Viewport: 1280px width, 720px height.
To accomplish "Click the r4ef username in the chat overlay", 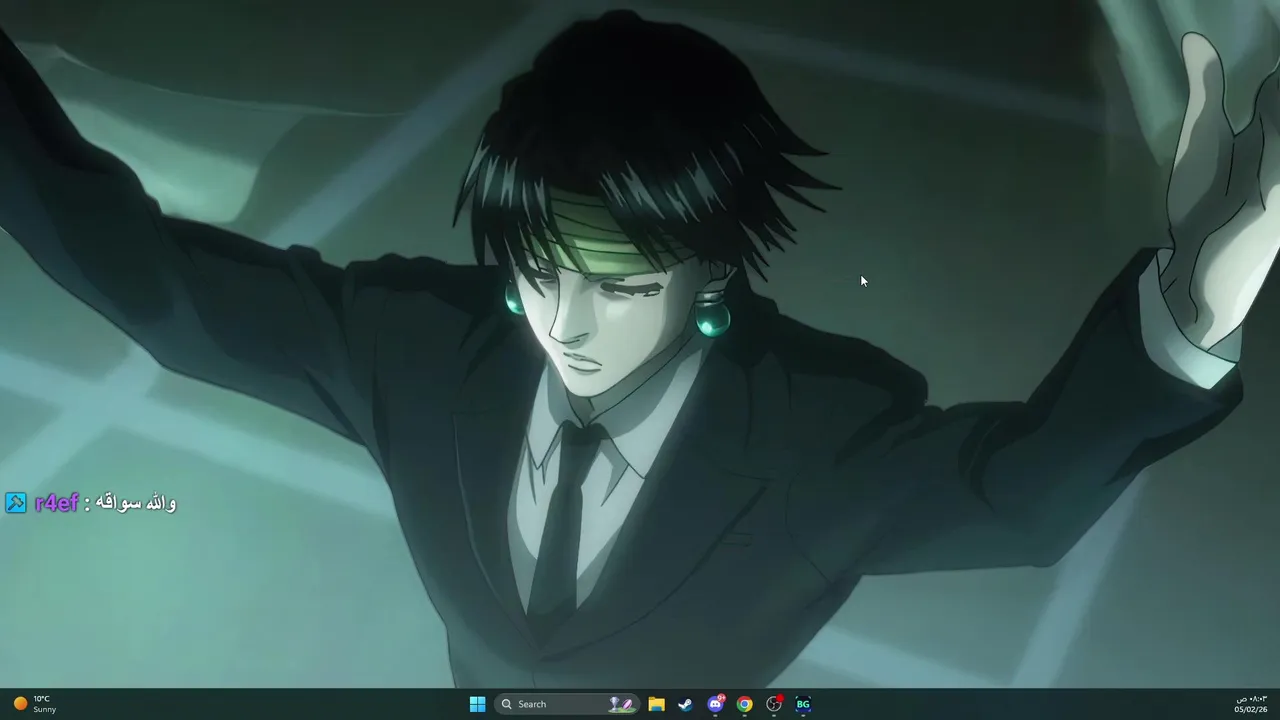I will pyautogui.click(x=56, y=503).
